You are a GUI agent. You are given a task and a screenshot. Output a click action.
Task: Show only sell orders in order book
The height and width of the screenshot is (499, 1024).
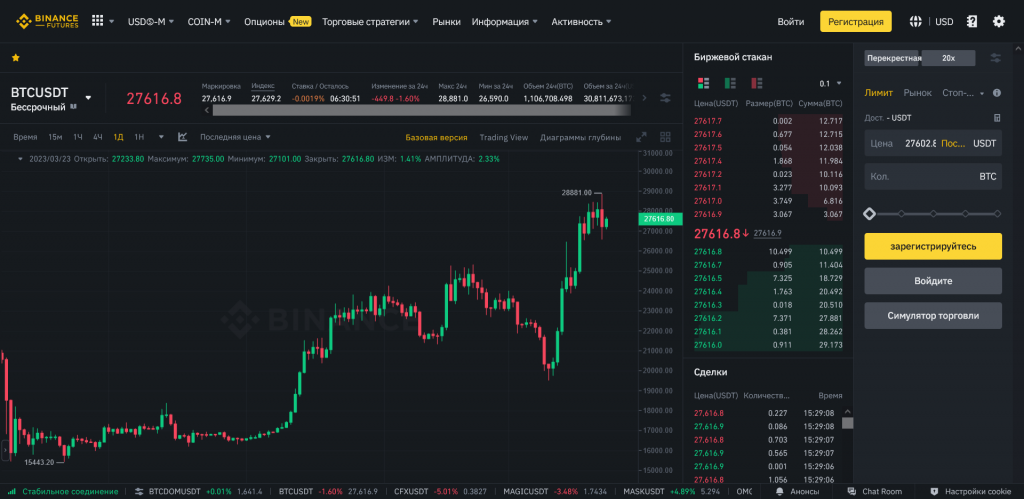[757, 83]
